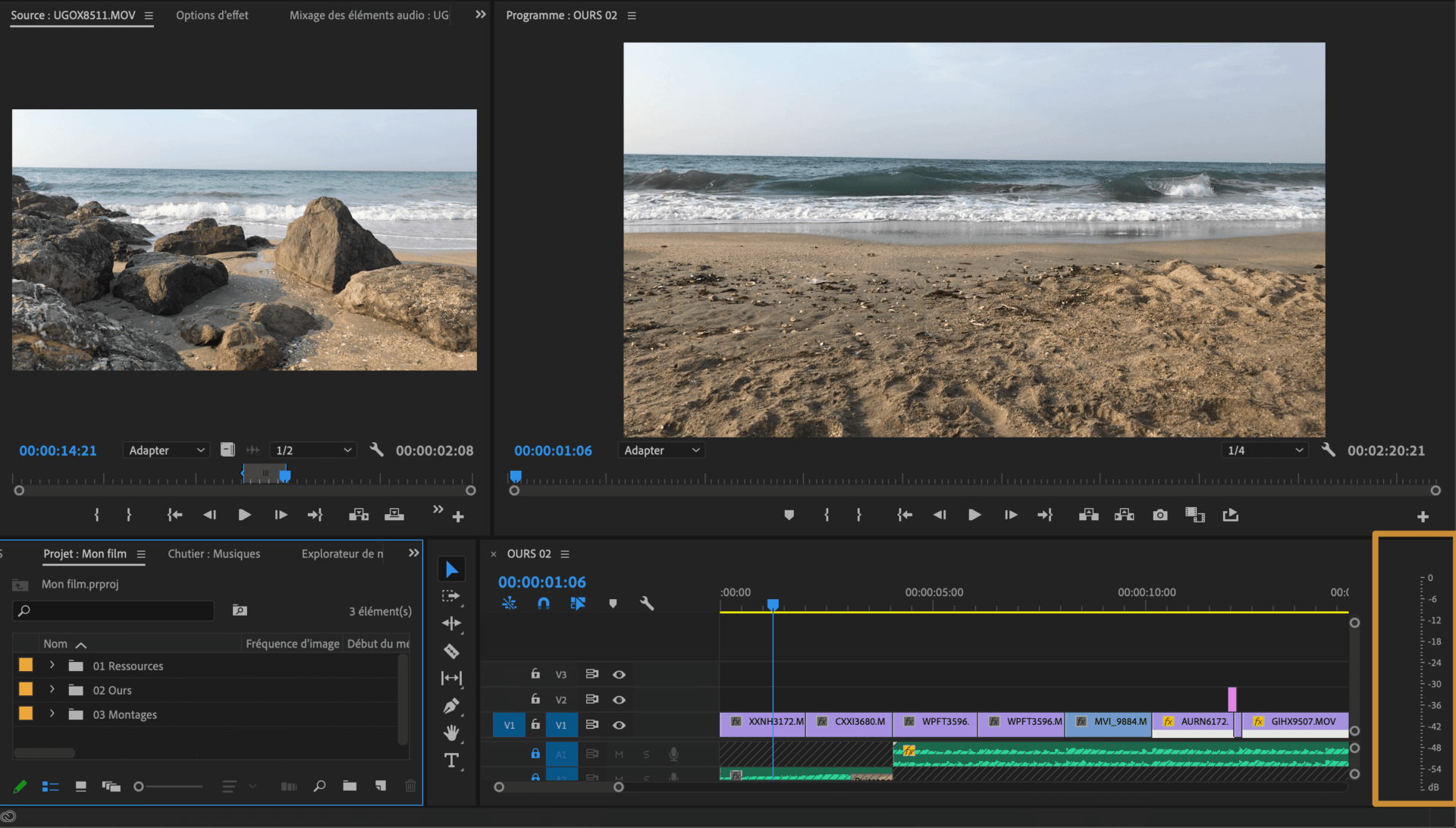Image resolution: width=1456 pixels, height=828 pixels.
Task: Click in the Project panel search field
Action: tap(114, 610)
